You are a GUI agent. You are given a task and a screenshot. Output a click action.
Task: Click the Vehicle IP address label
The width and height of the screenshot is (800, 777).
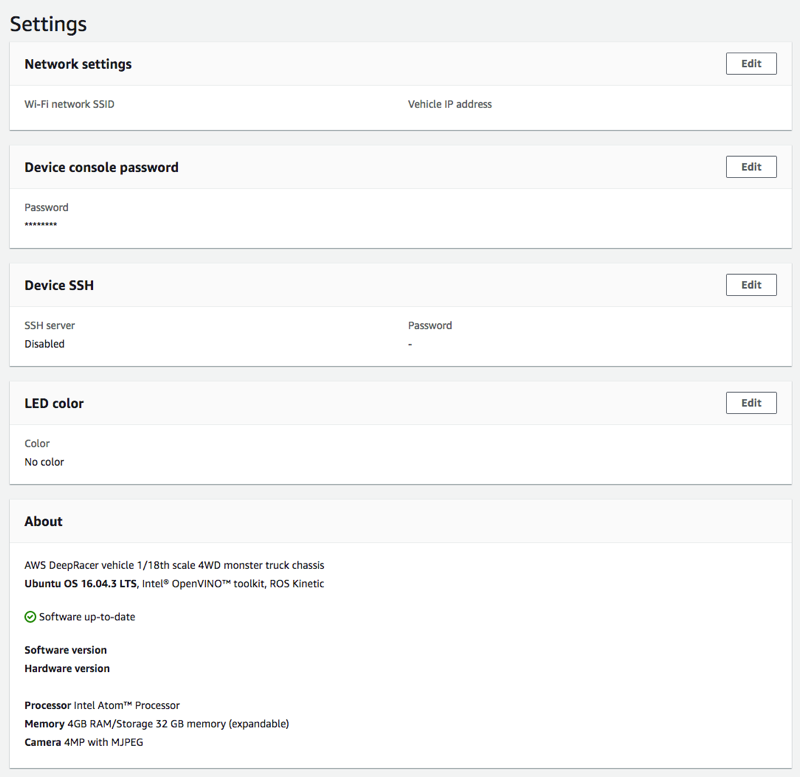pyautogui.click(x=449, y=104)
